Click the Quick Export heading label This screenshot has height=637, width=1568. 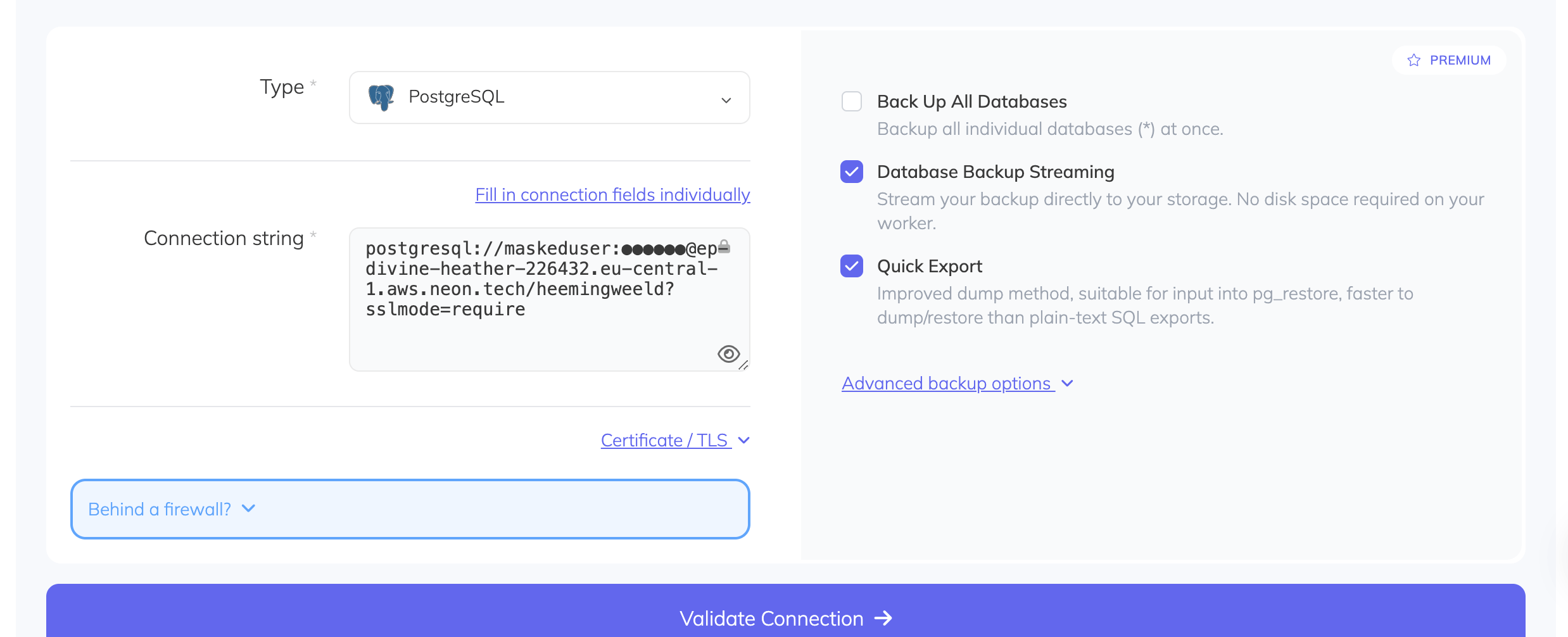tap(929, 266)
